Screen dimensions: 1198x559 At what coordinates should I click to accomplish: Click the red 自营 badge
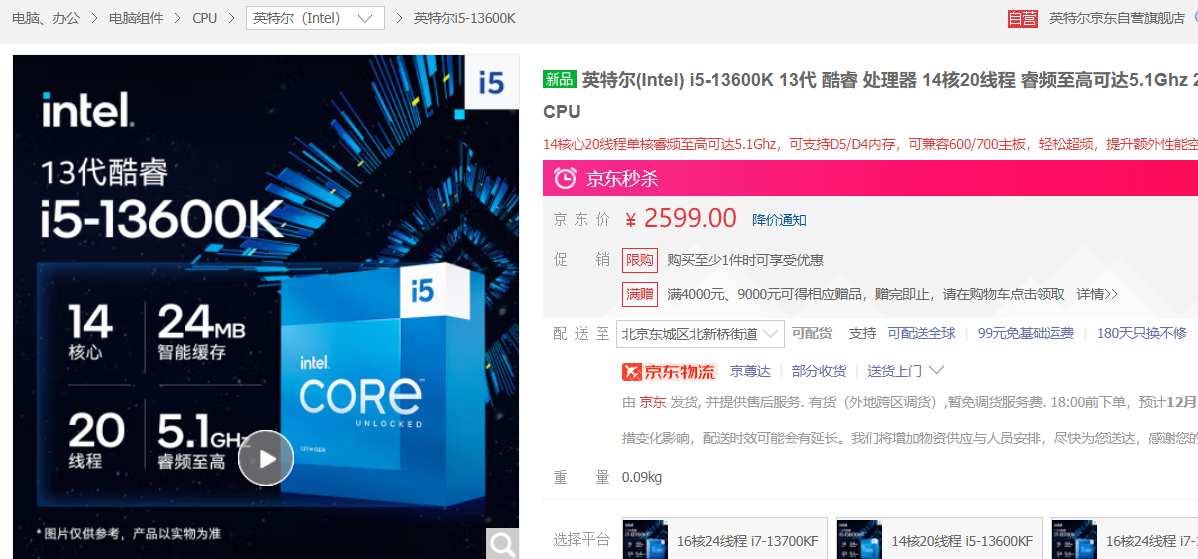[x=1022, y=18]
